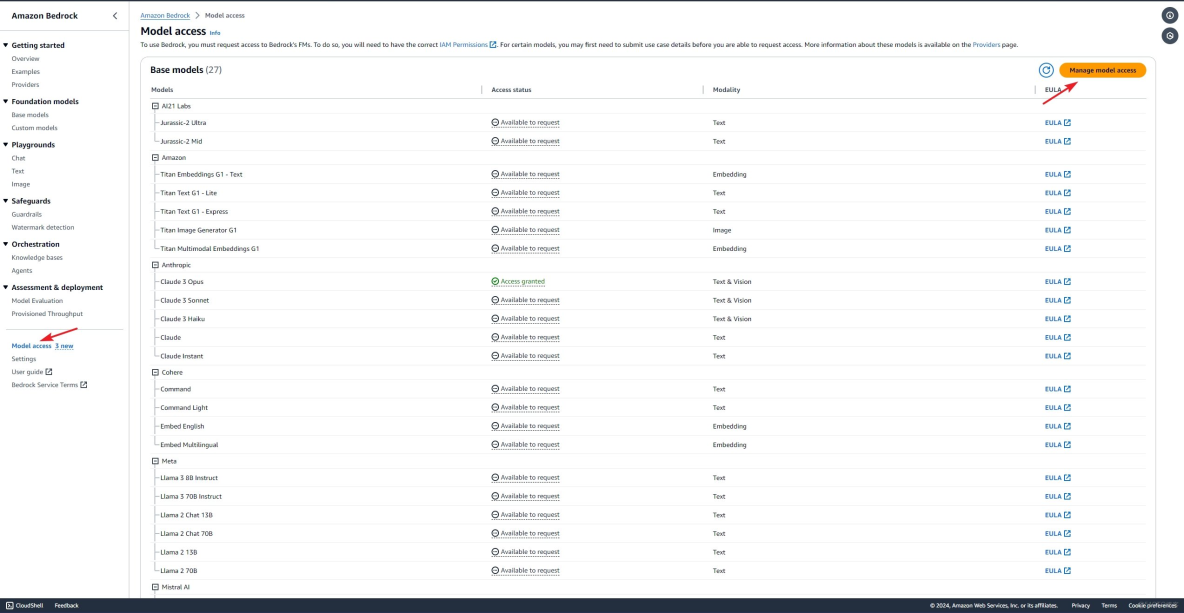Open the User guide external link
This screenshot has height=613, width=1184.
(x=32, y=371)
